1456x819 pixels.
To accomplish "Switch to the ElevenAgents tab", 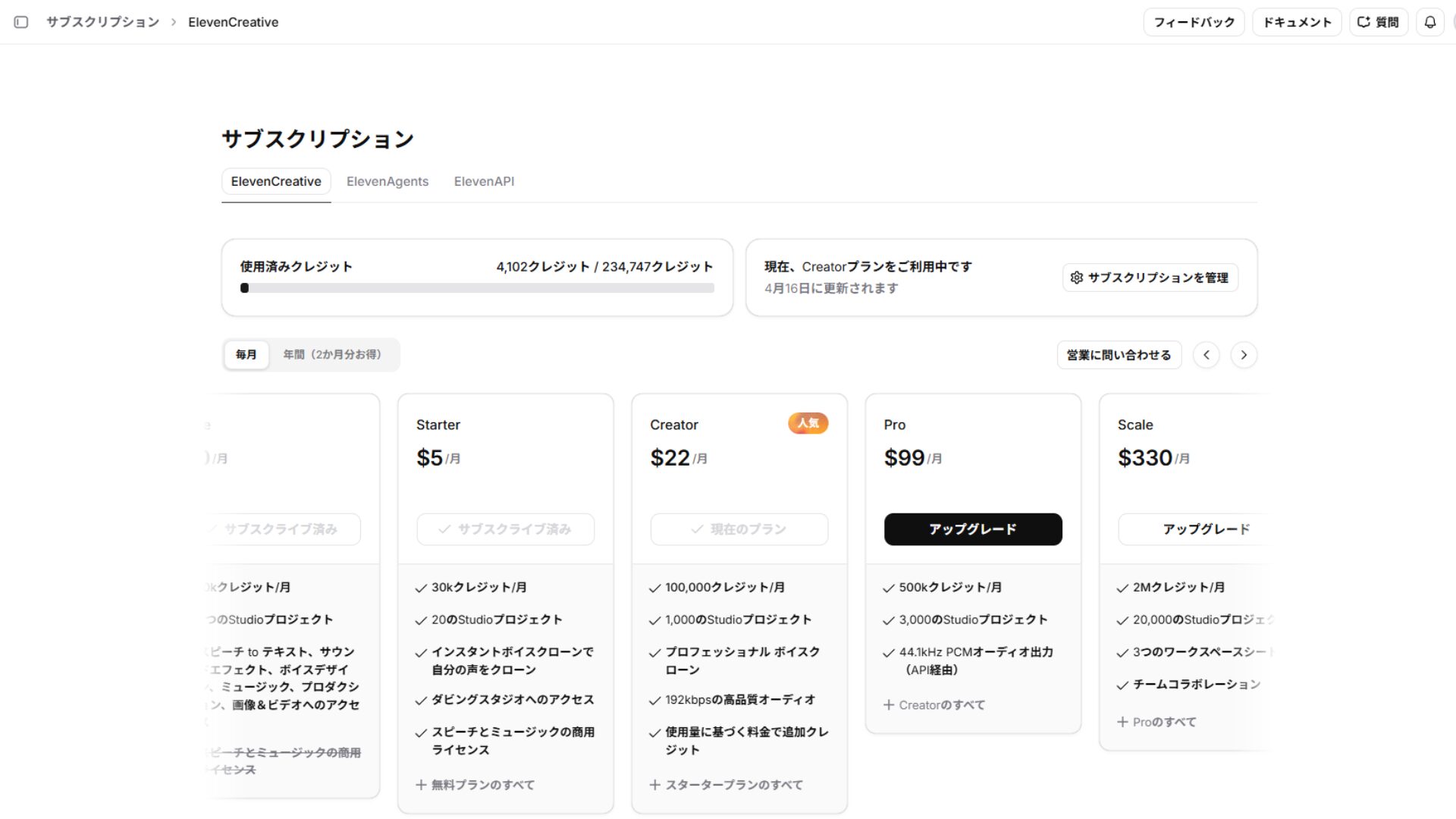I will 387,181.
